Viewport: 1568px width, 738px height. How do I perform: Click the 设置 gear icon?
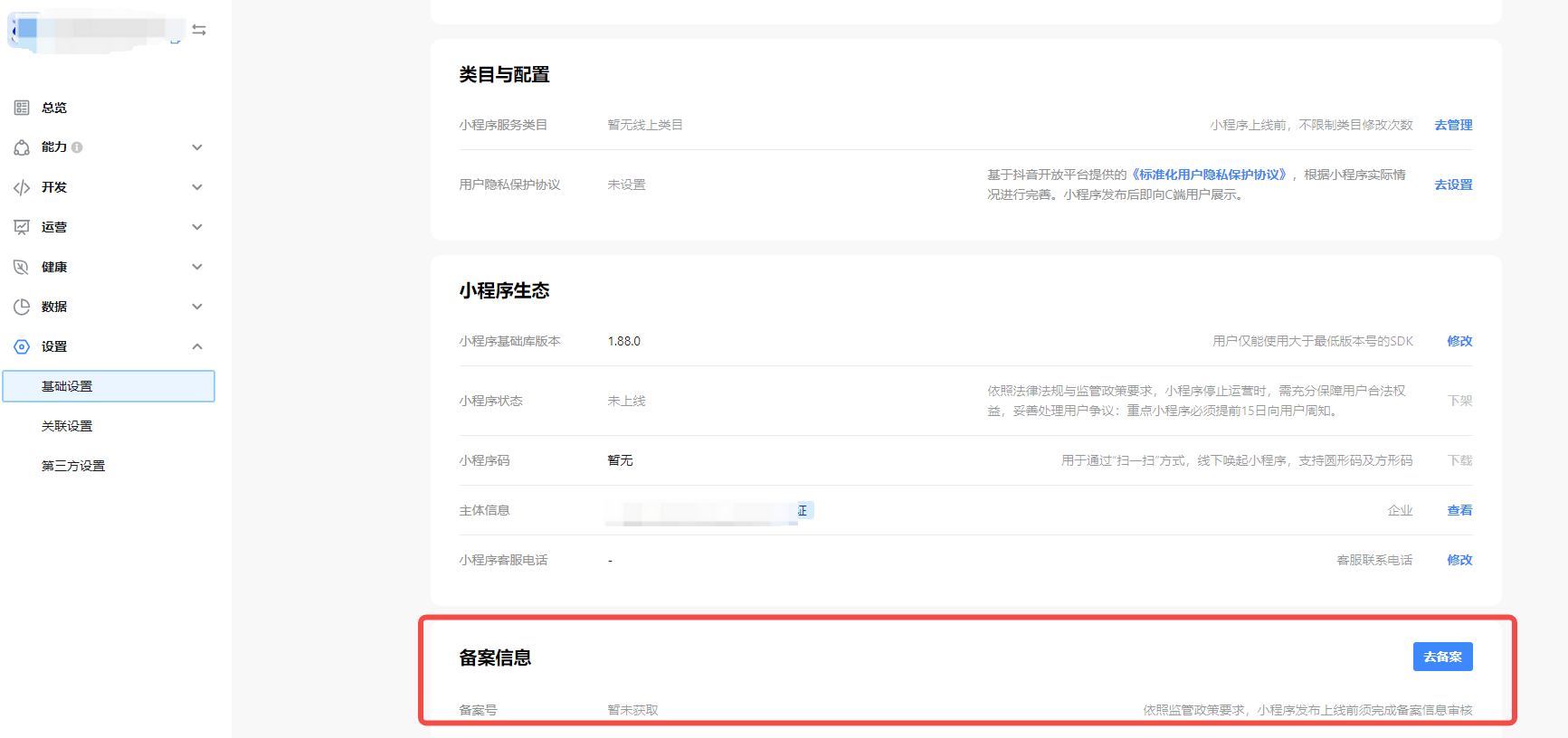[x=22, y=346]
